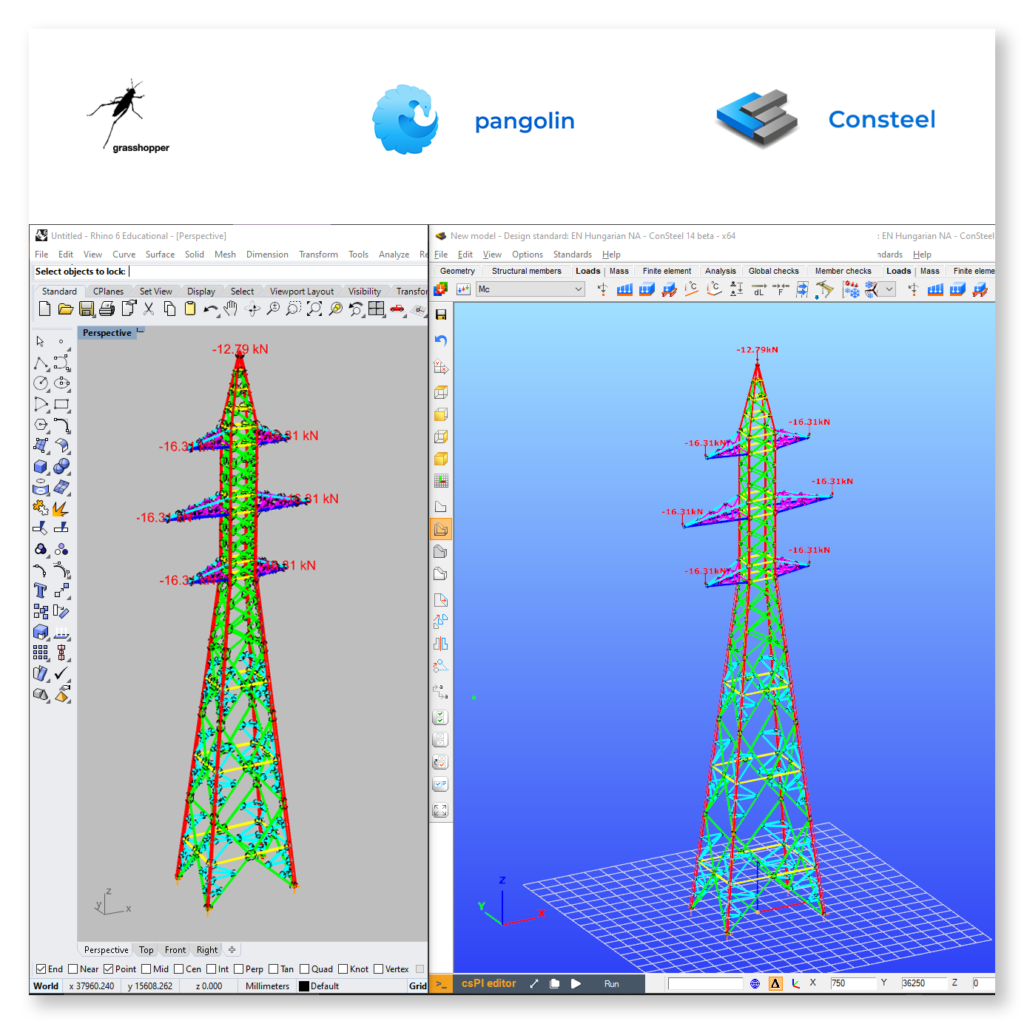The height and width of the screenshot is (1024, 1024).
Task: Click the Grid button in Rhino status bar
Action: (x=418, y=986)
